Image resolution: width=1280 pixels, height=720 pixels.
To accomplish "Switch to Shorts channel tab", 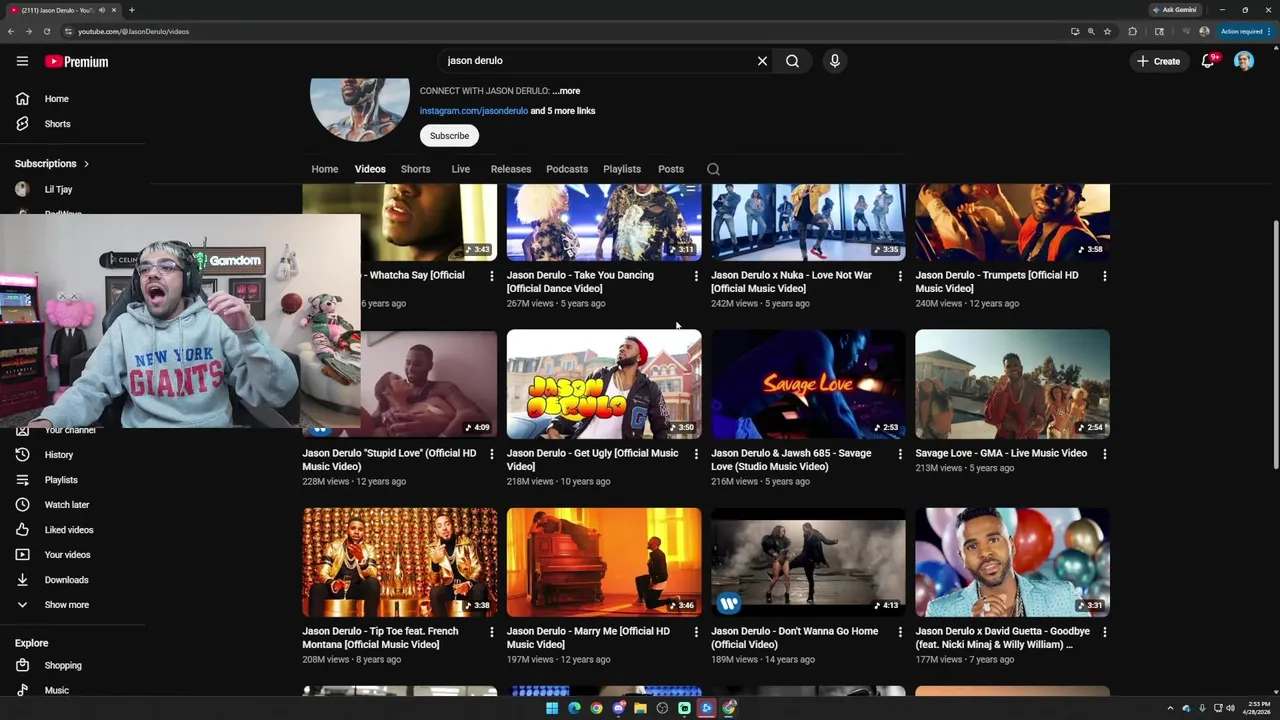I will point(416,169).
